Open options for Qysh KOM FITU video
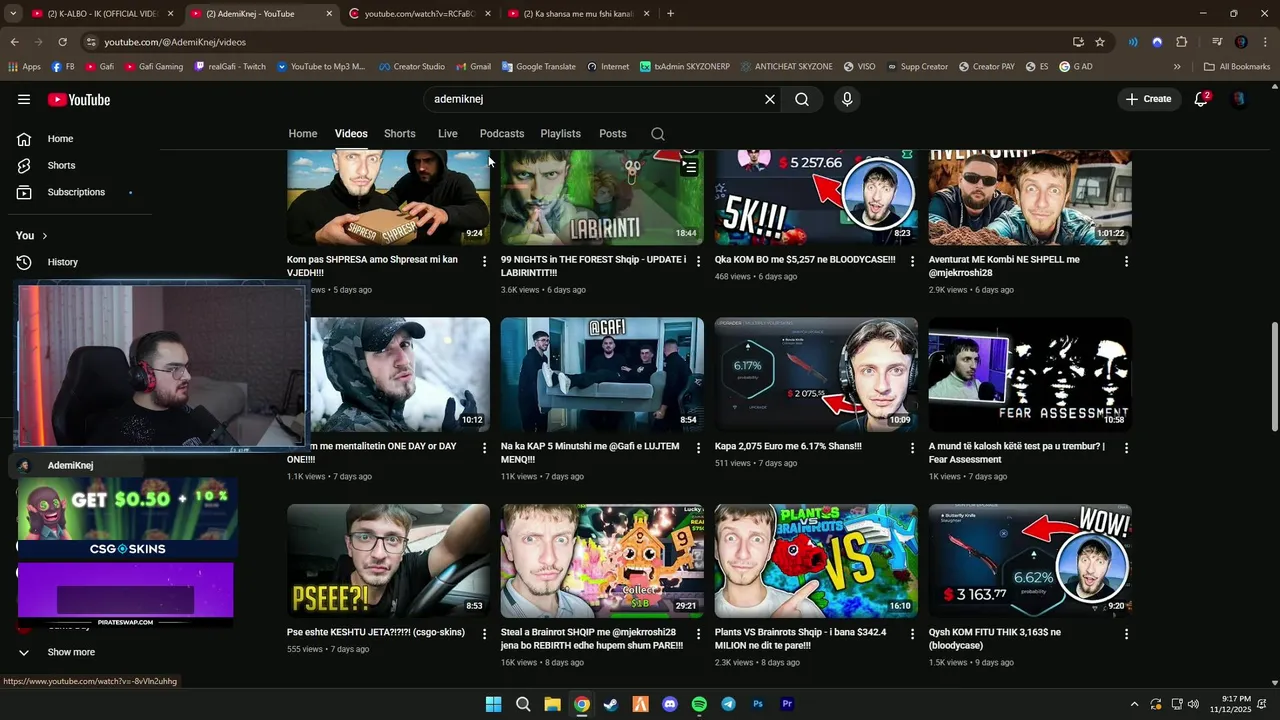This screenshot has width=1280, height=720. coord(1126,634)
